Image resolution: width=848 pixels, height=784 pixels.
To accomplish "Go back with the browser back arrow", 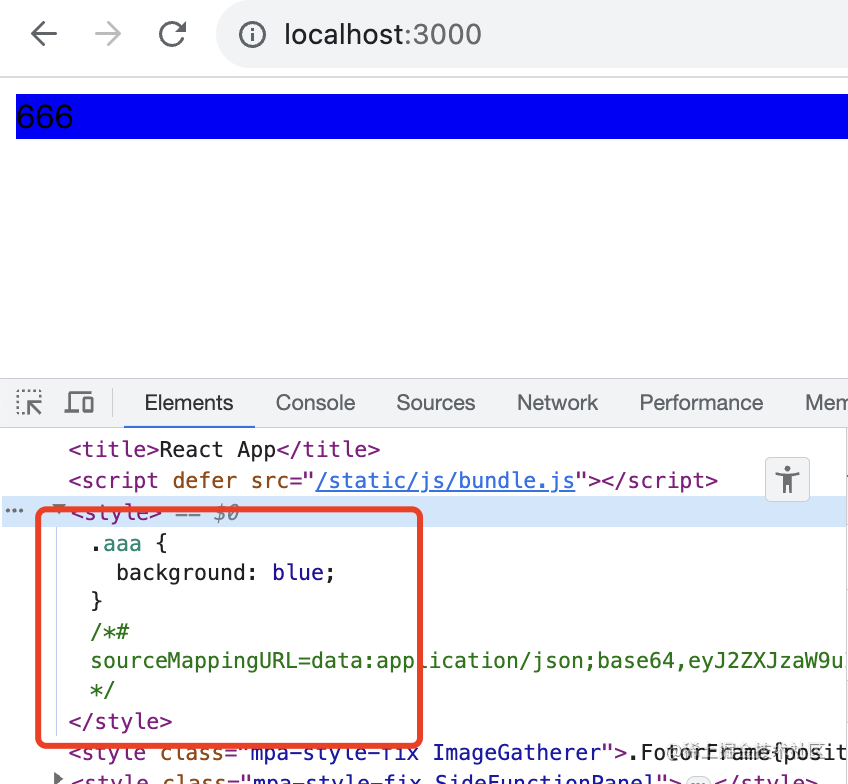I will click(x=44, y=34).
